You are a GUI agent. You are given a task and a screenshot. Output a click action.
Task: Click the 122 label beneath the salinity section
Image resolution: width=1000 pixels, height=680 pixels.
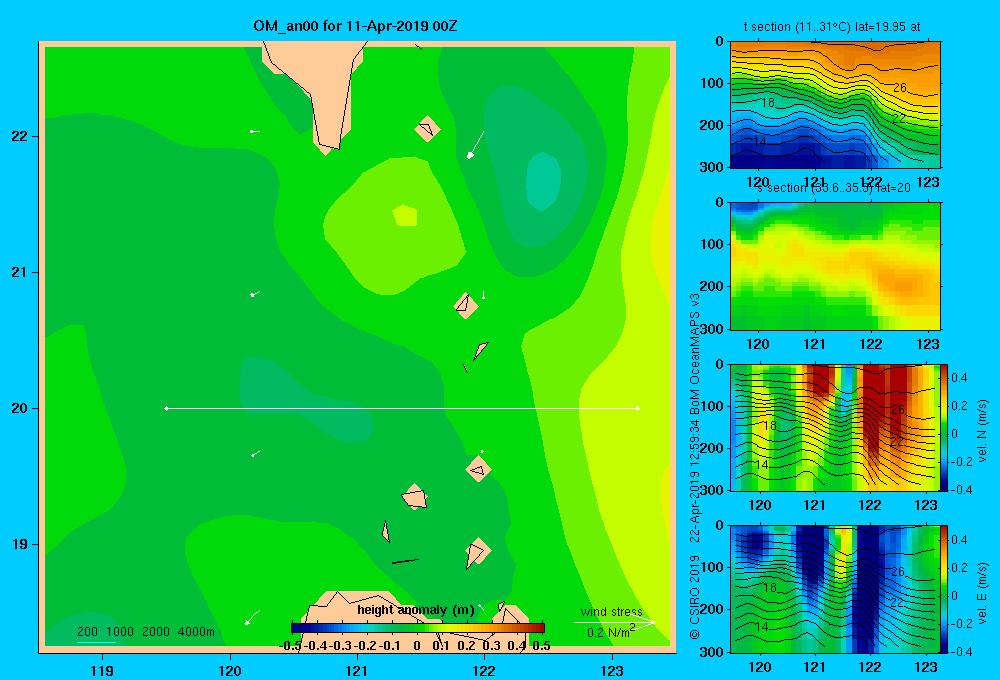tap(870, 344)
